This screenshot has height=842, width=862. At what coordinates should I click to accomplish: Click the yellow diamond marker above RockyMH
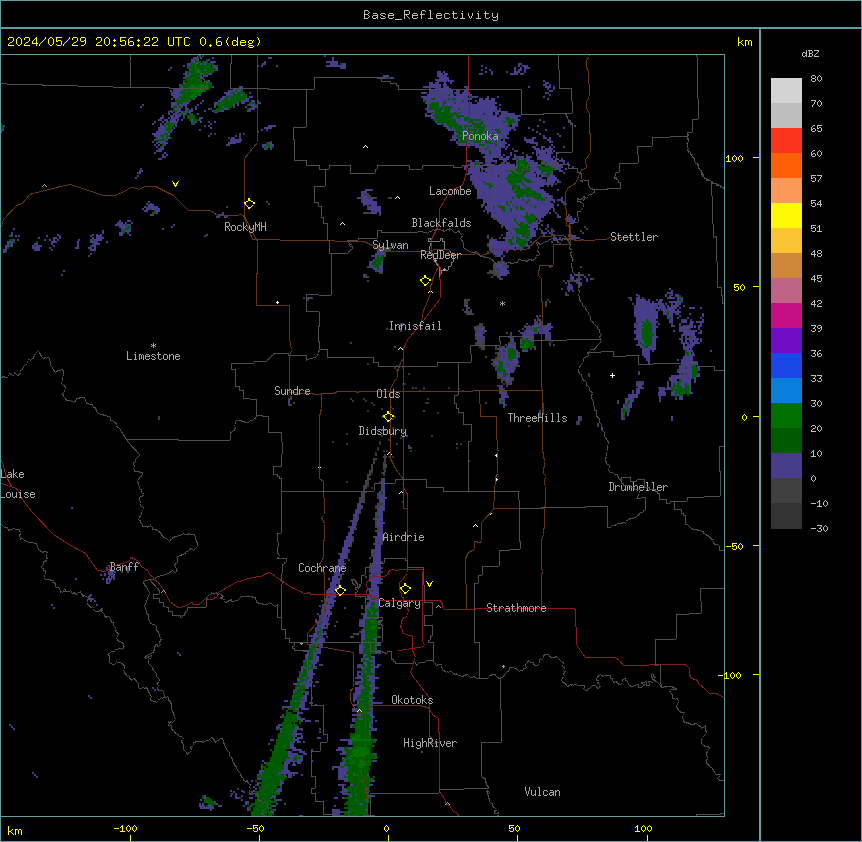pos(250,204)
